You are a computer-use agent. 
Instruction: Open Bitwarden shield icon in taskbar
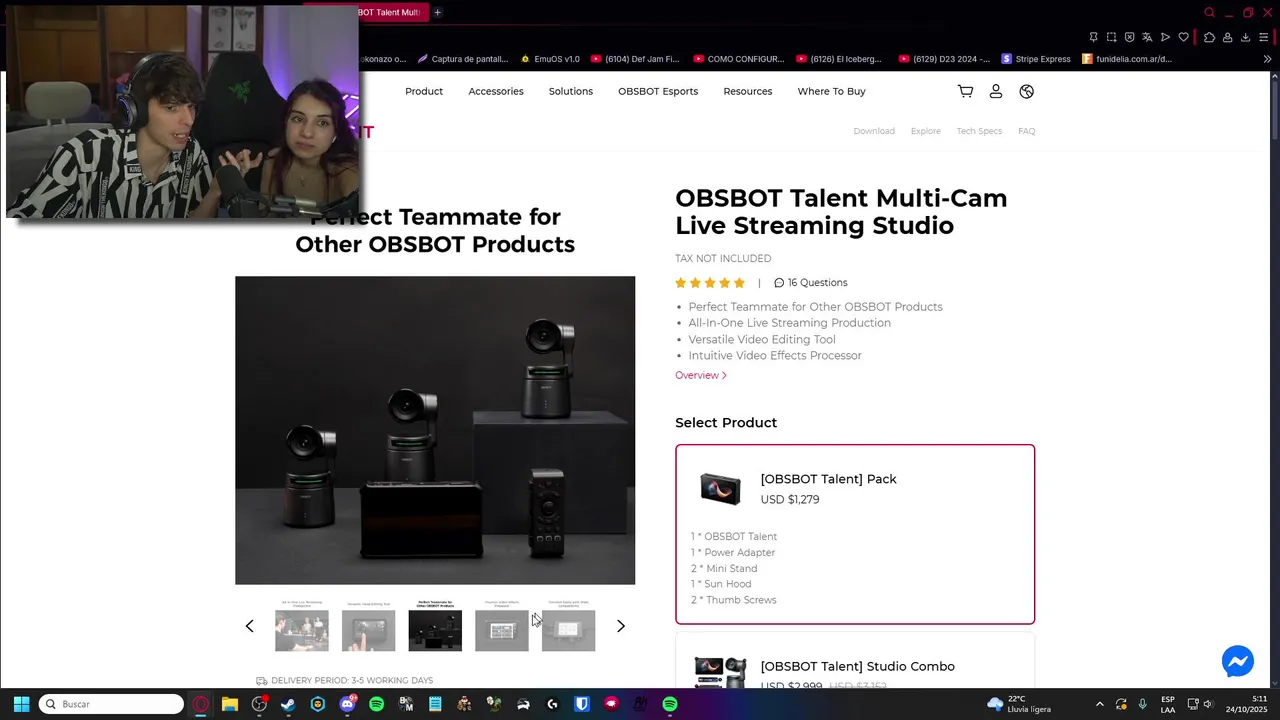coord(582,704)
